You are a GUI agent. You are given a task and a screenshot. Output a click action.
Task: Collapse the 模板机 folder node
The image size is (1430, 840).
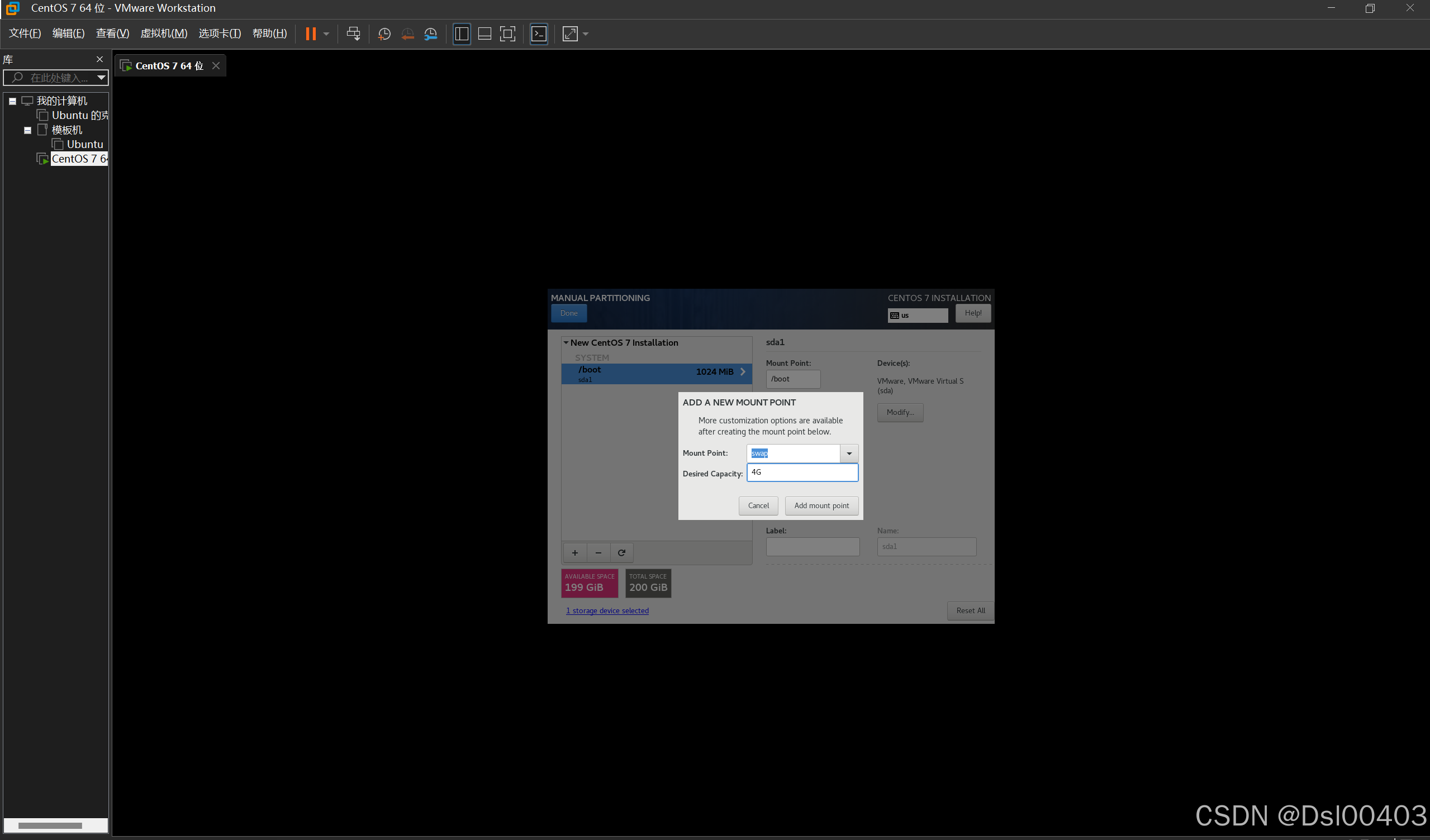27,131
